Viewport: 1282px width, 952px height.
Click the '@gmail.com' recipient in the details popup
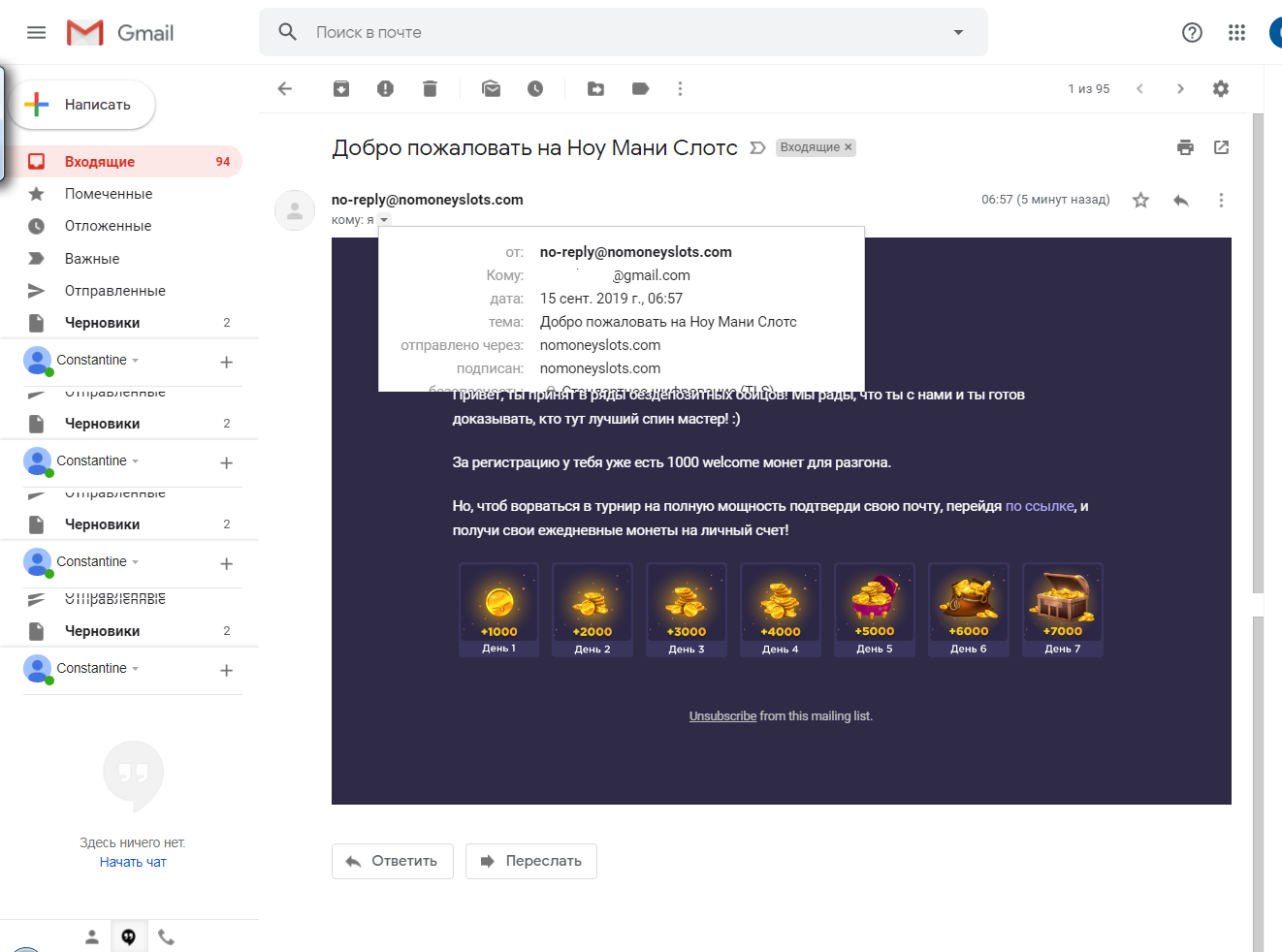point(652,275)
